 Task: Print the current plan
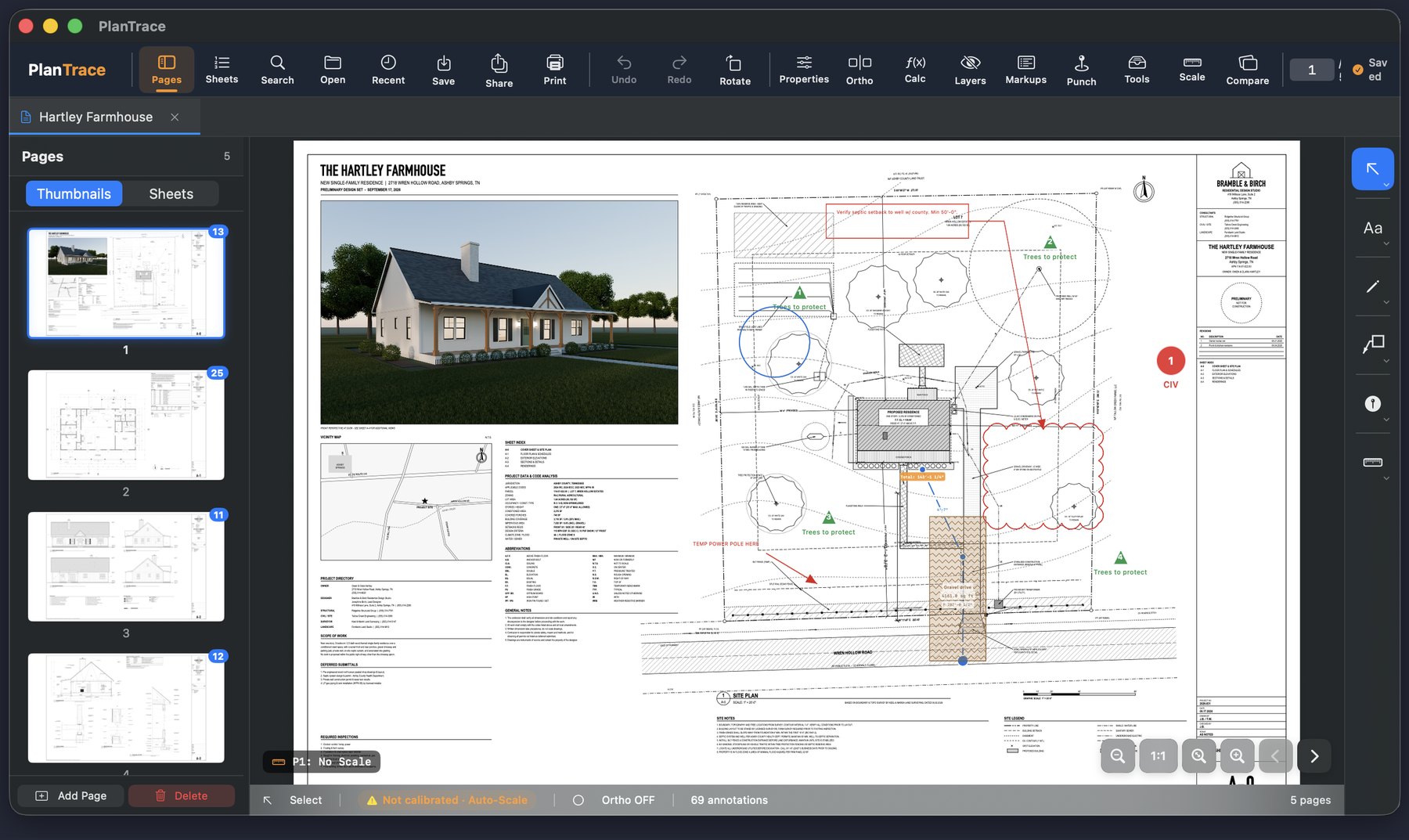point(555,70)
